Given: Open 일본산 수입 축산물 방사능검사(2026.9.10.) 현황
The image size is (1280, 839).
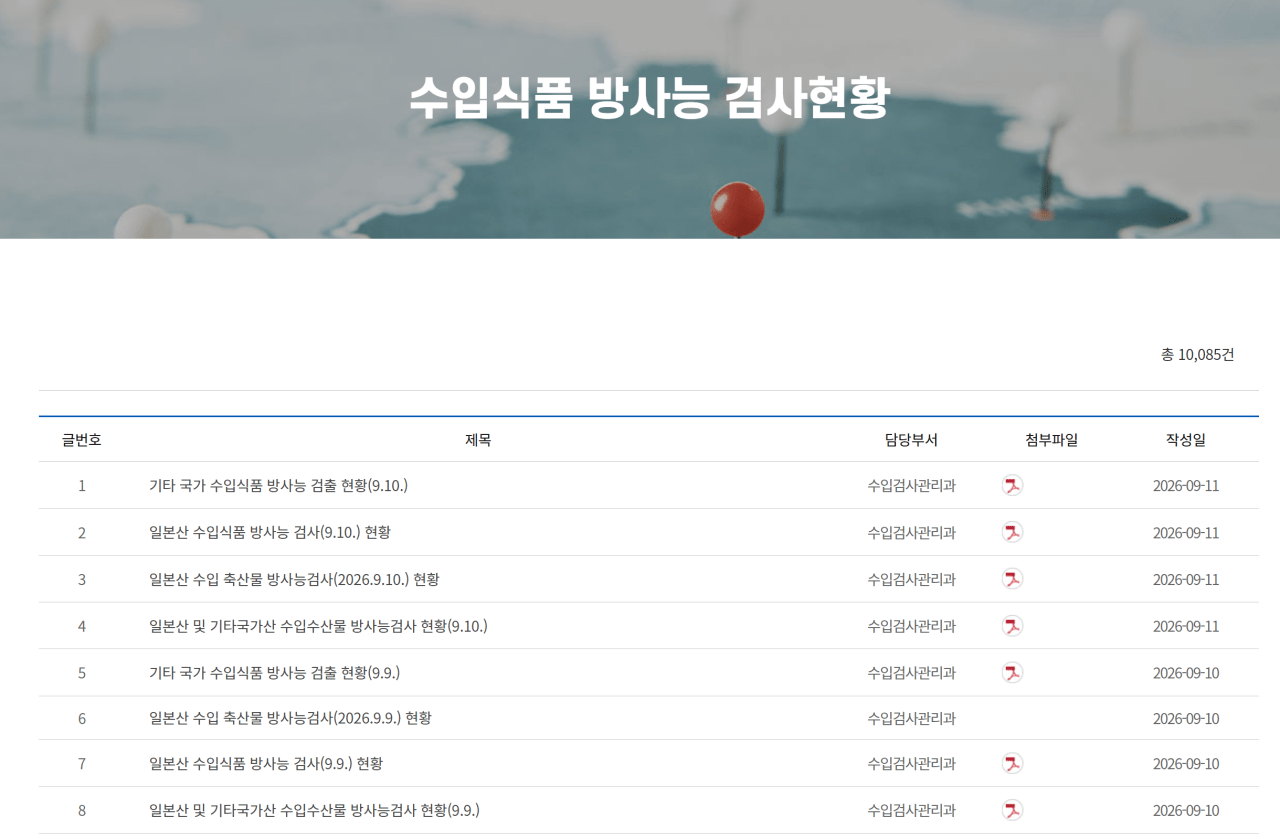Looking at the screenshot, I should [294, 579].
